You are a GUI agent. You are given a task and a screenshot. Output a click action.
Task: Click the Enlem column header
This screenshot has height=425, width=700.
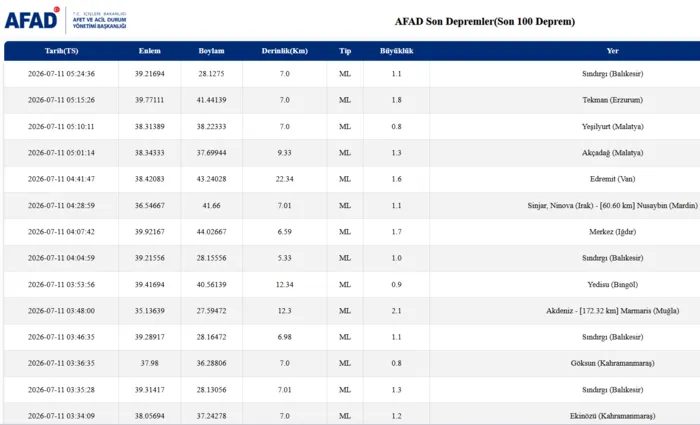150,51
